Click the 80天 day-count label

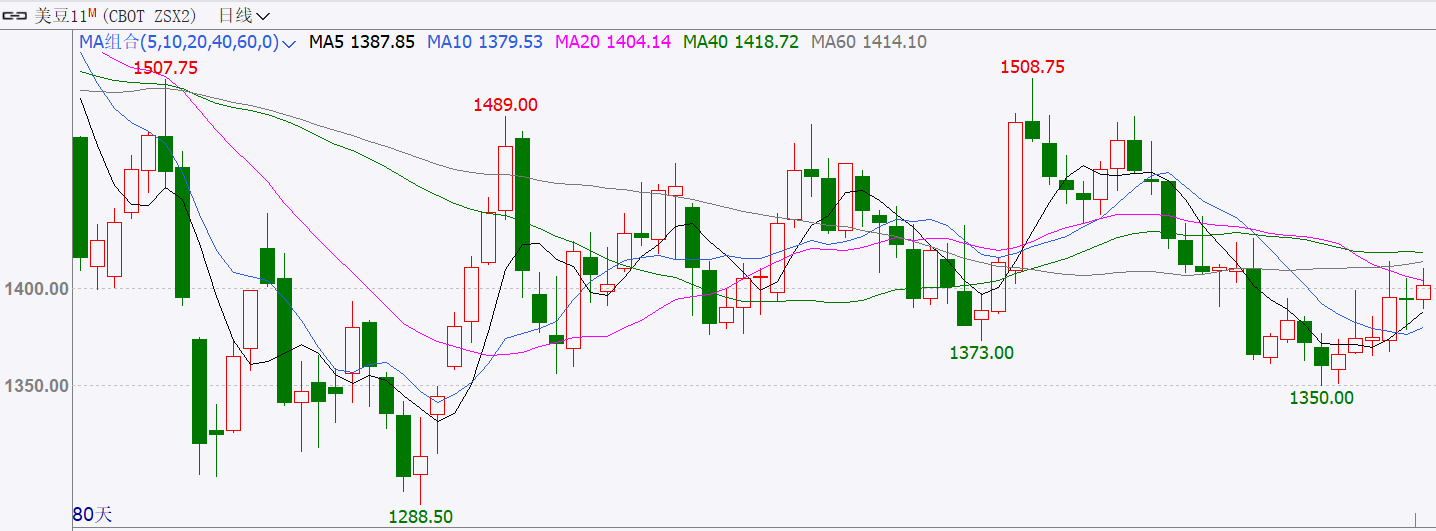click(93, 515)
